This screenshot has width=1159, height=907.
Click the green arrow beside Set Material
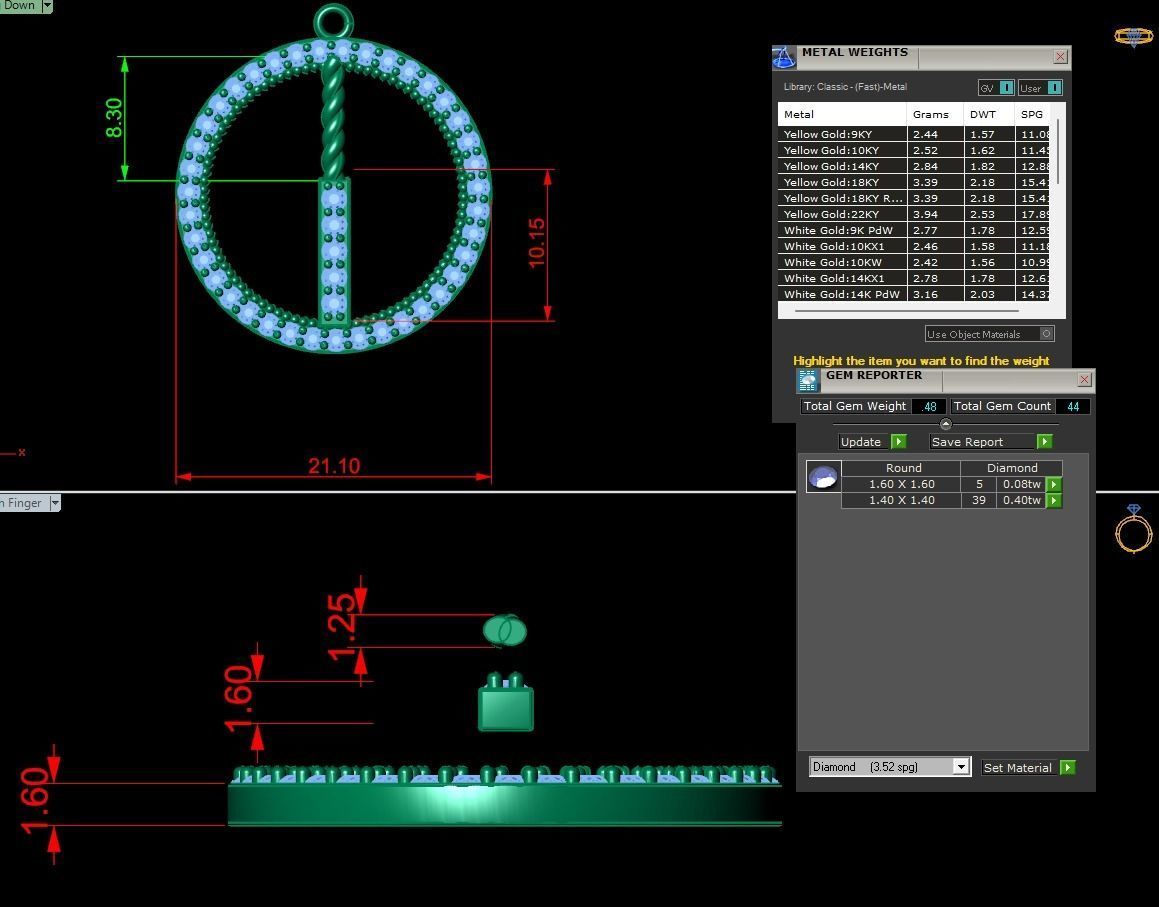click(1067, 767)
